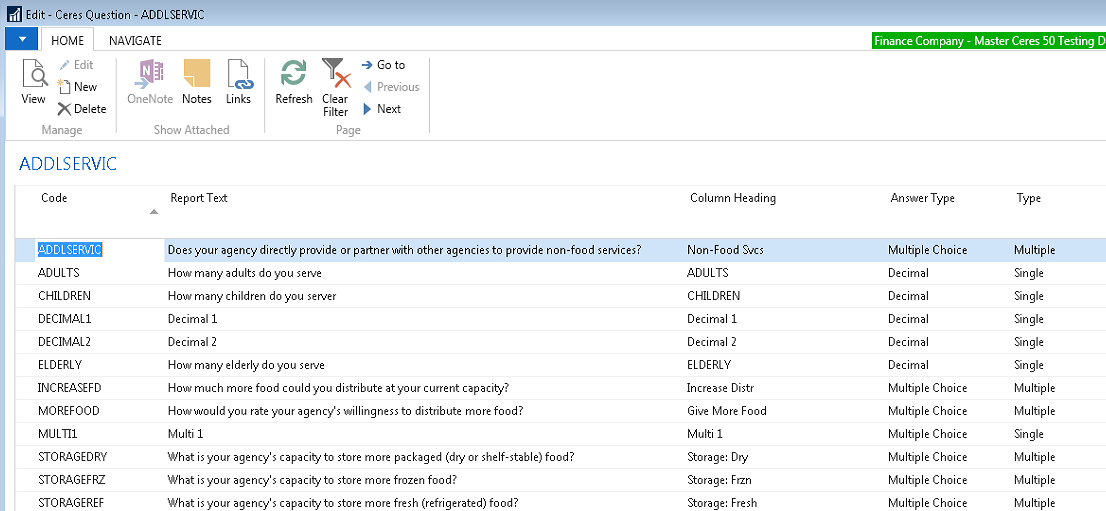
Task: Open the blue application menu dropdown
Action: point(21,39)
